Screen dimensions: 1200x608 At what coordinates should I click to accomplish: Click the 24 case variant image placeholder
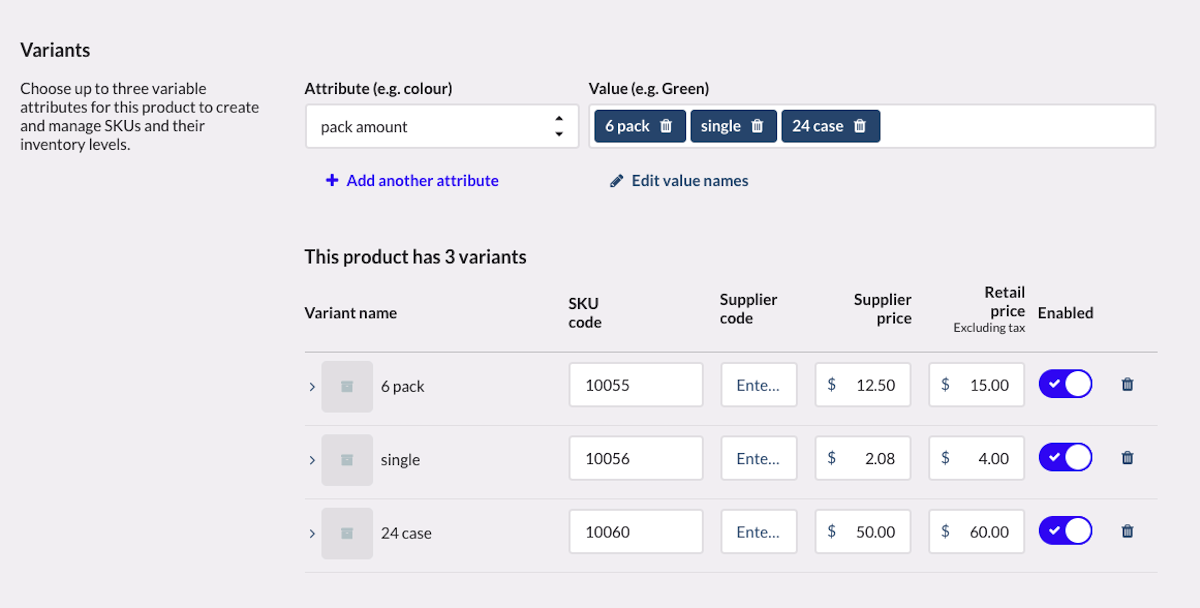(347, 533)
